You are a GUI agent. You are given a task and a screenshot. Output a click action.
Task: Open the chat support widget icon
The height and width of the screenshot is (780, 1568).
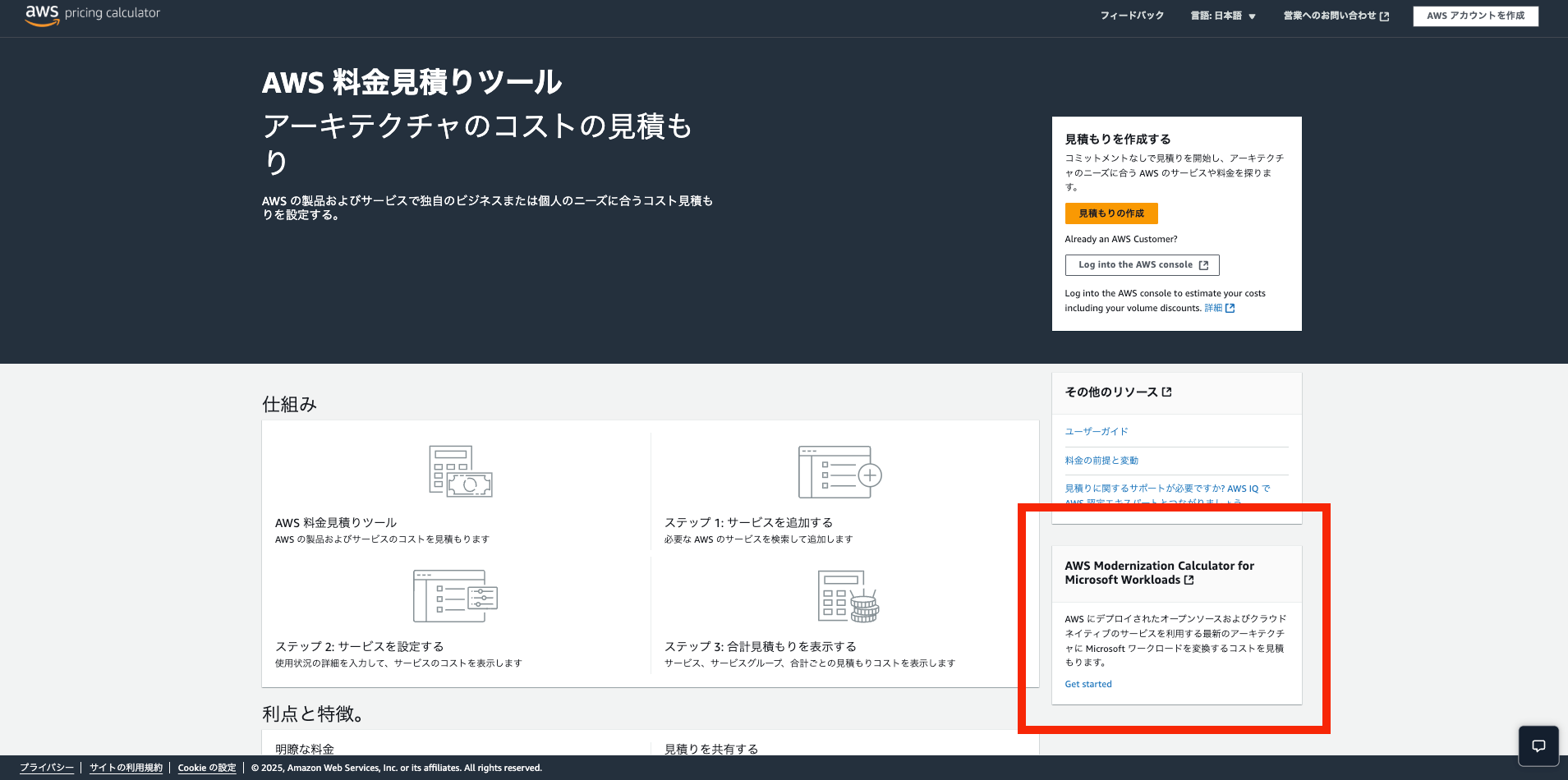pyautogui.click(x=1538, y=746)
